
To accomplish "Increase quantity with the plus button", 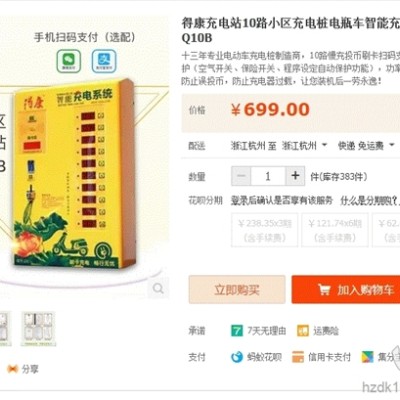I will pos(295,176).
